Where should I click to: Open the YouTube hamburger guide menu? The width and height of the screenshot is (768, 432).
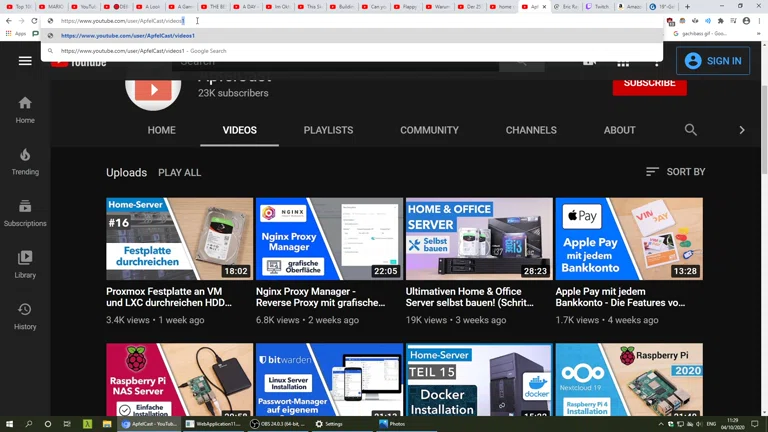[x=25, y=61]
